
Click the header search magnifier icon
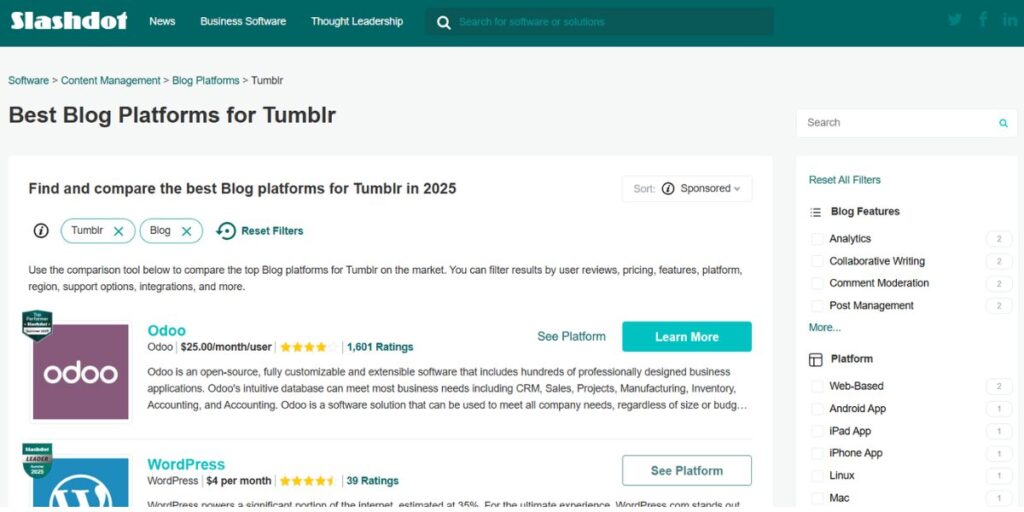(x=443, y=23)
